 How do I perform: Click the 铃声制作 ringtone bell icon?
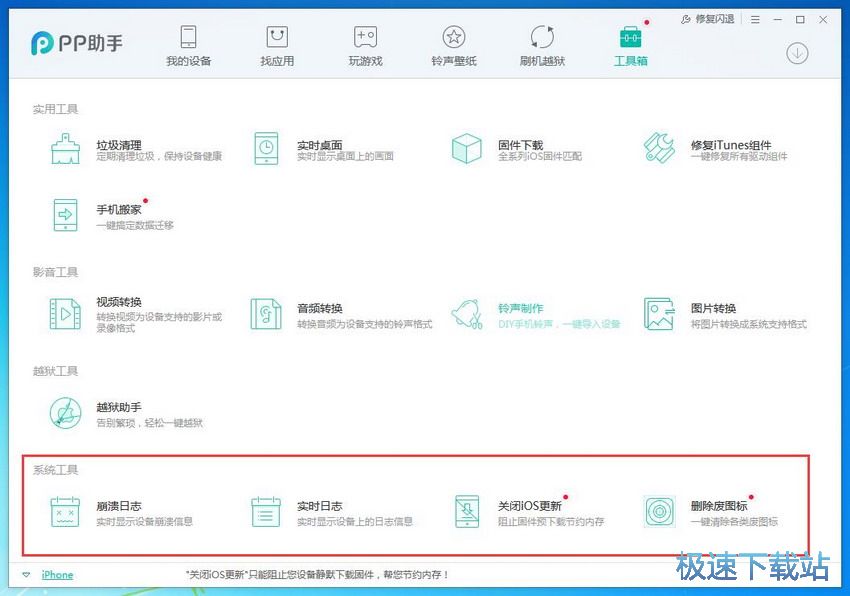(466, 313)
